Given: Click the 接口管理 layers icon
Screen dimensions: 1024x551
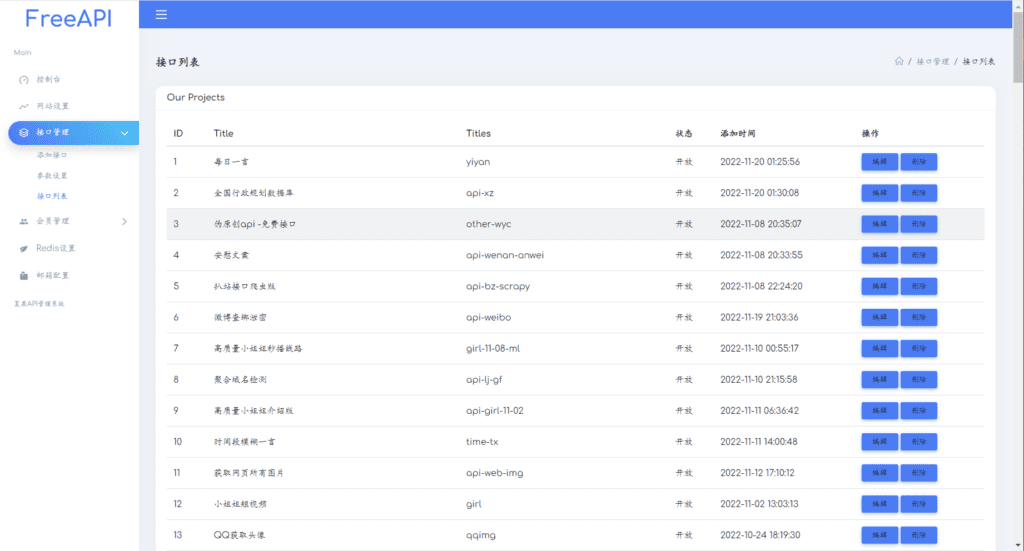Looking at the screenshot, I should tap(24, 132).
